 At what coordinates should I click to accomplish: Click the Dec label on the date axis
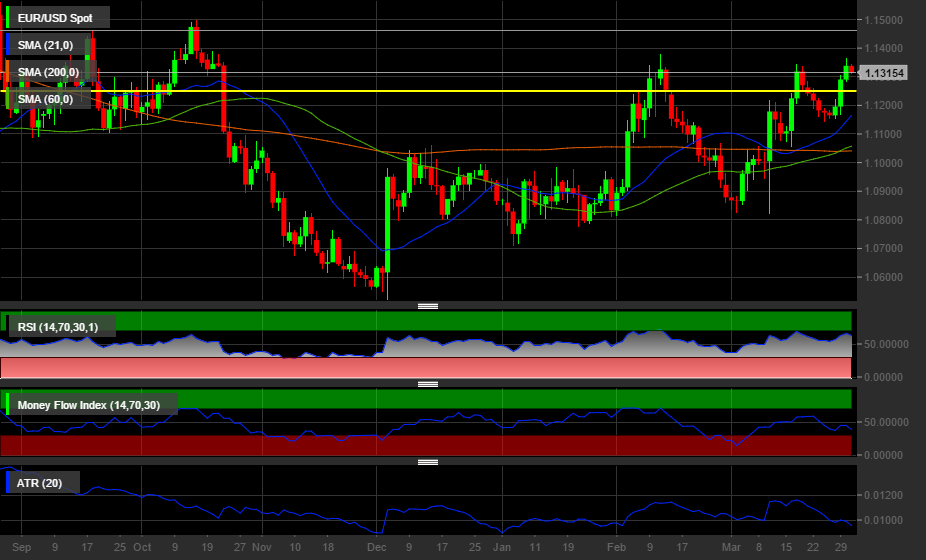coord(375,548)
